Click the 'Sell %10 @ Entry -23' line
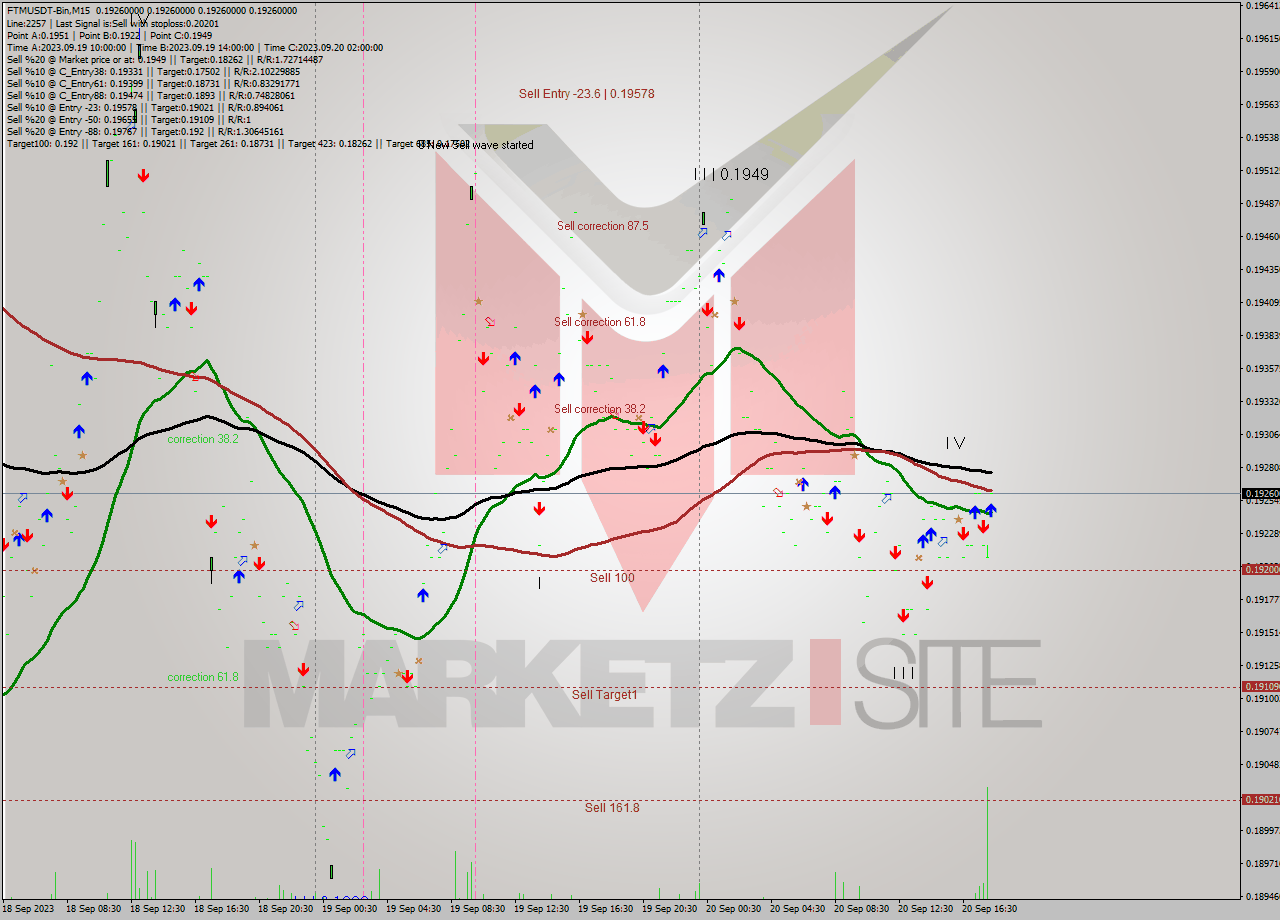 click(145, 107)
